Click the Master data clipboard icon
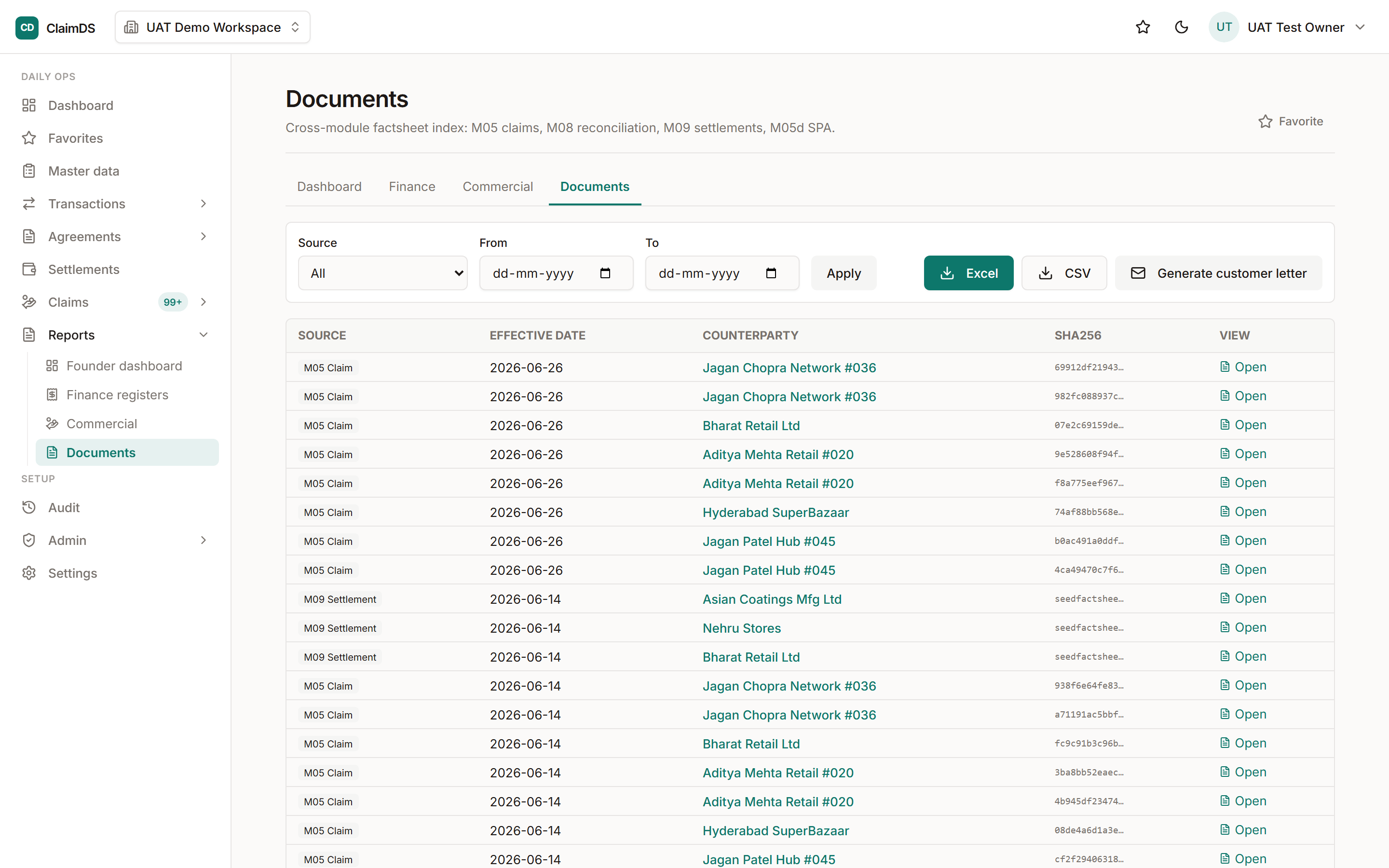The height and width of the screenshot is (868, 1389). tap(29, 171)
